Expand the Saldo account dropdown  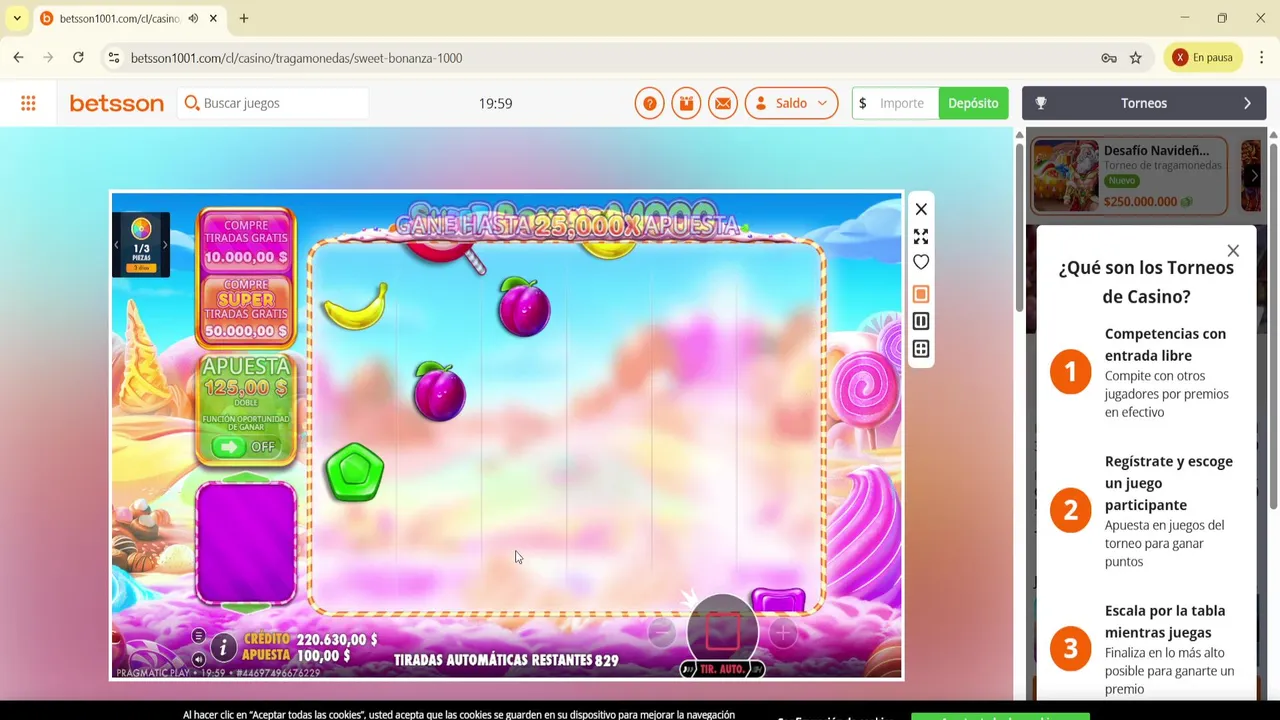(x=791, y=103)
